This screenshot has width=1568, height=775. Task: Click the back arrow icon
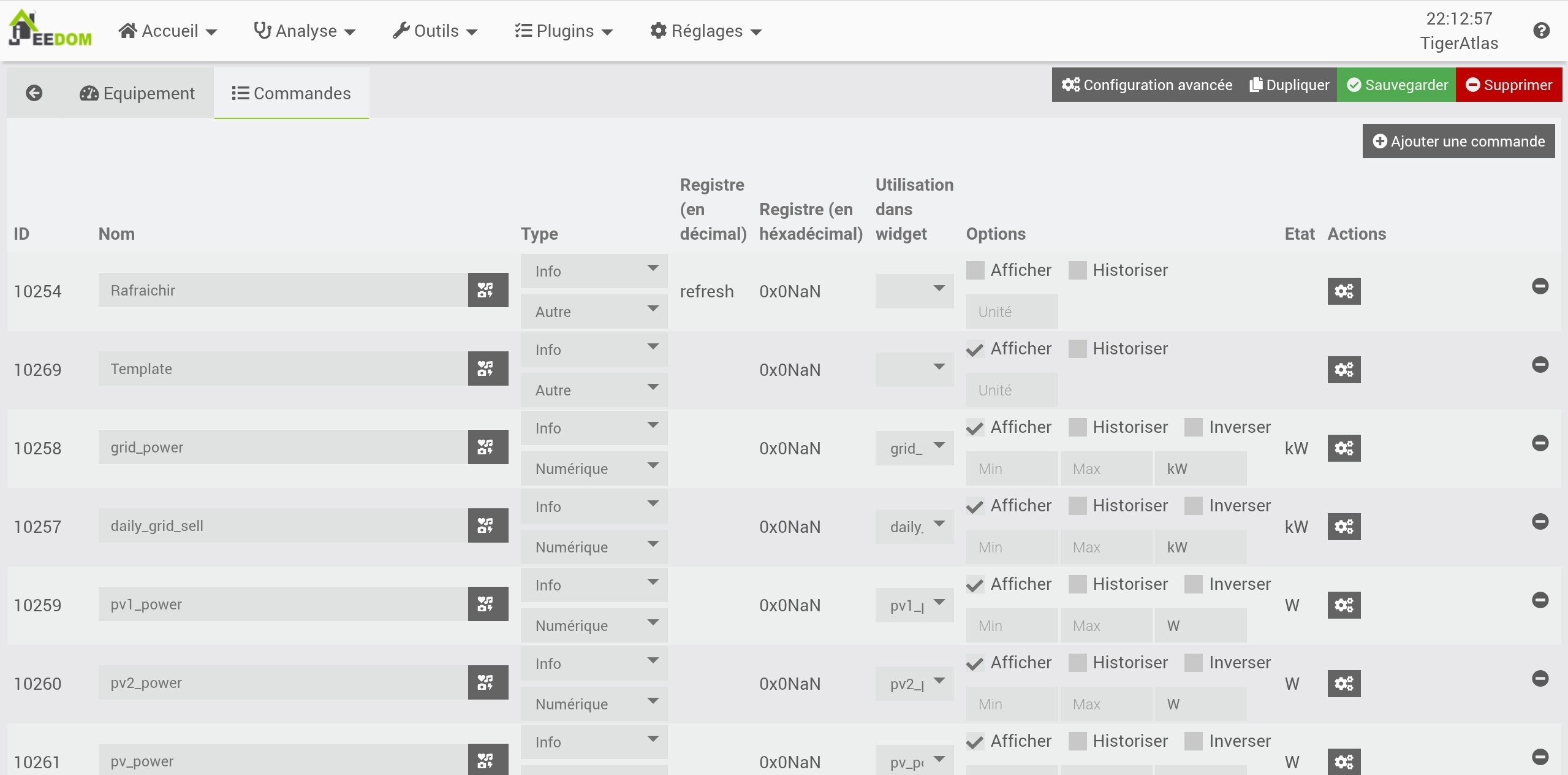click(x=34, y=93)
